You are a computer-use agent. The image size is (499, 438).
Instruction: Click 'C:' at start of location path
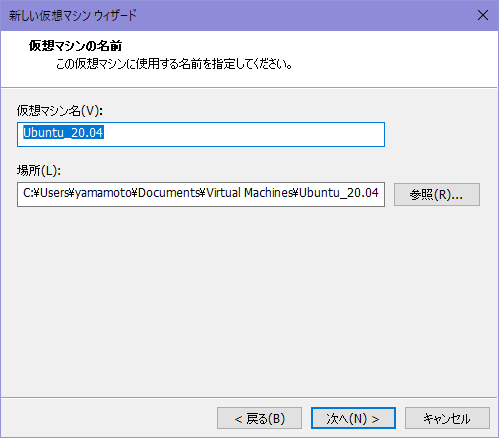[x=28, y=193]
